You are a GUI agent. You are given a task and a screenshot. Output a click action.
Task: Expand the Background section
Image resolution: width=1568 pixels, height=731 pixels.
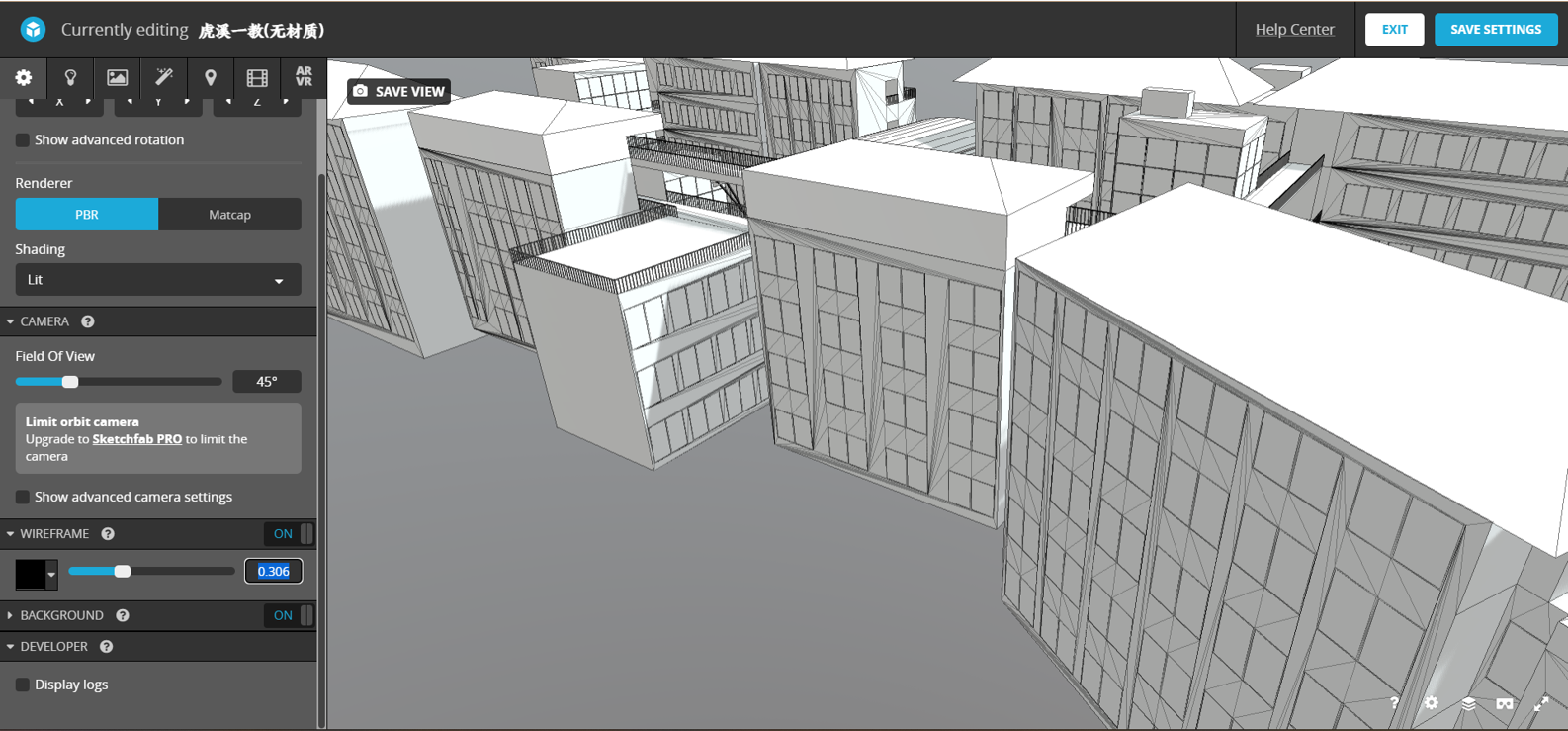click(x=61, y=615)
